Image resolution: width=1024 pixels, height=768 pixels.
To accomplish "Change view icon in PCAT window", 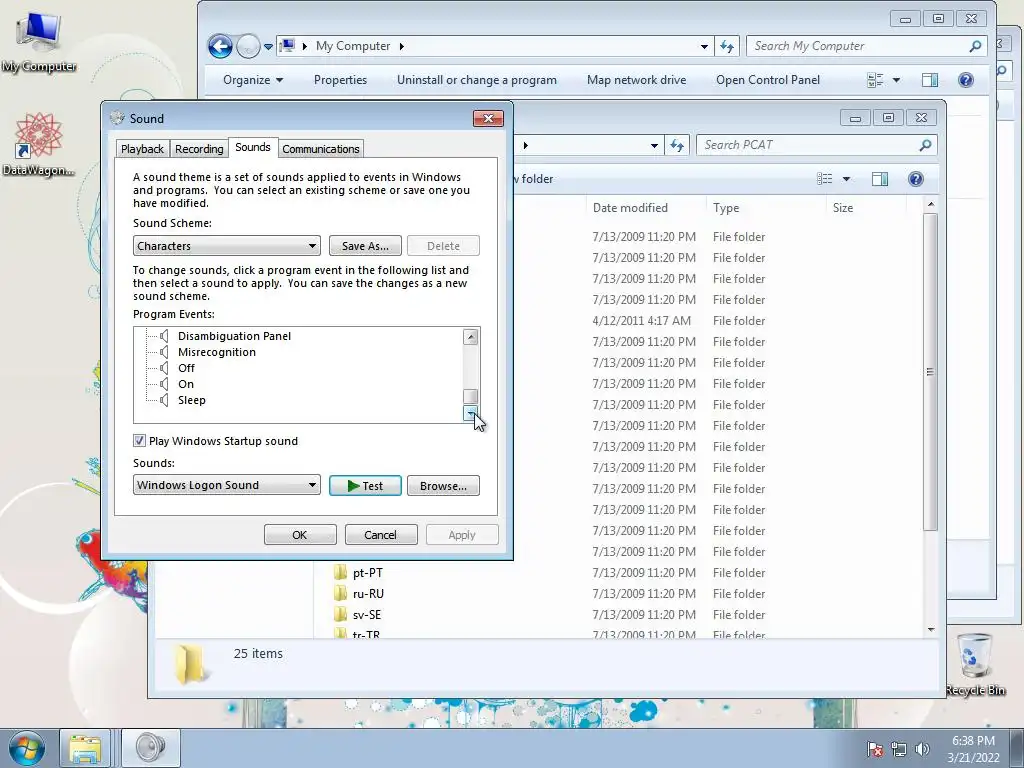I will (x=825, y=179).
